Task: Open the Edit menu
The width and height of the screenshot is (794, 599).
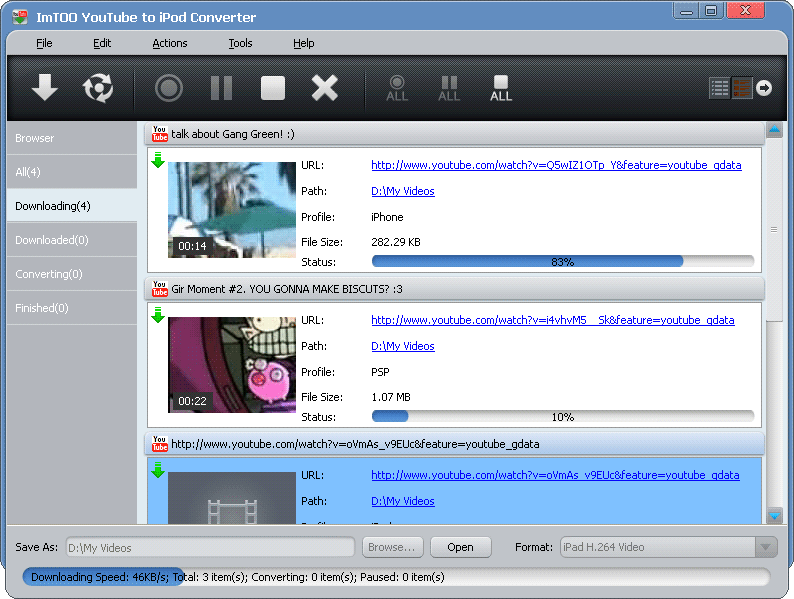Action: [x=102, y=43]
